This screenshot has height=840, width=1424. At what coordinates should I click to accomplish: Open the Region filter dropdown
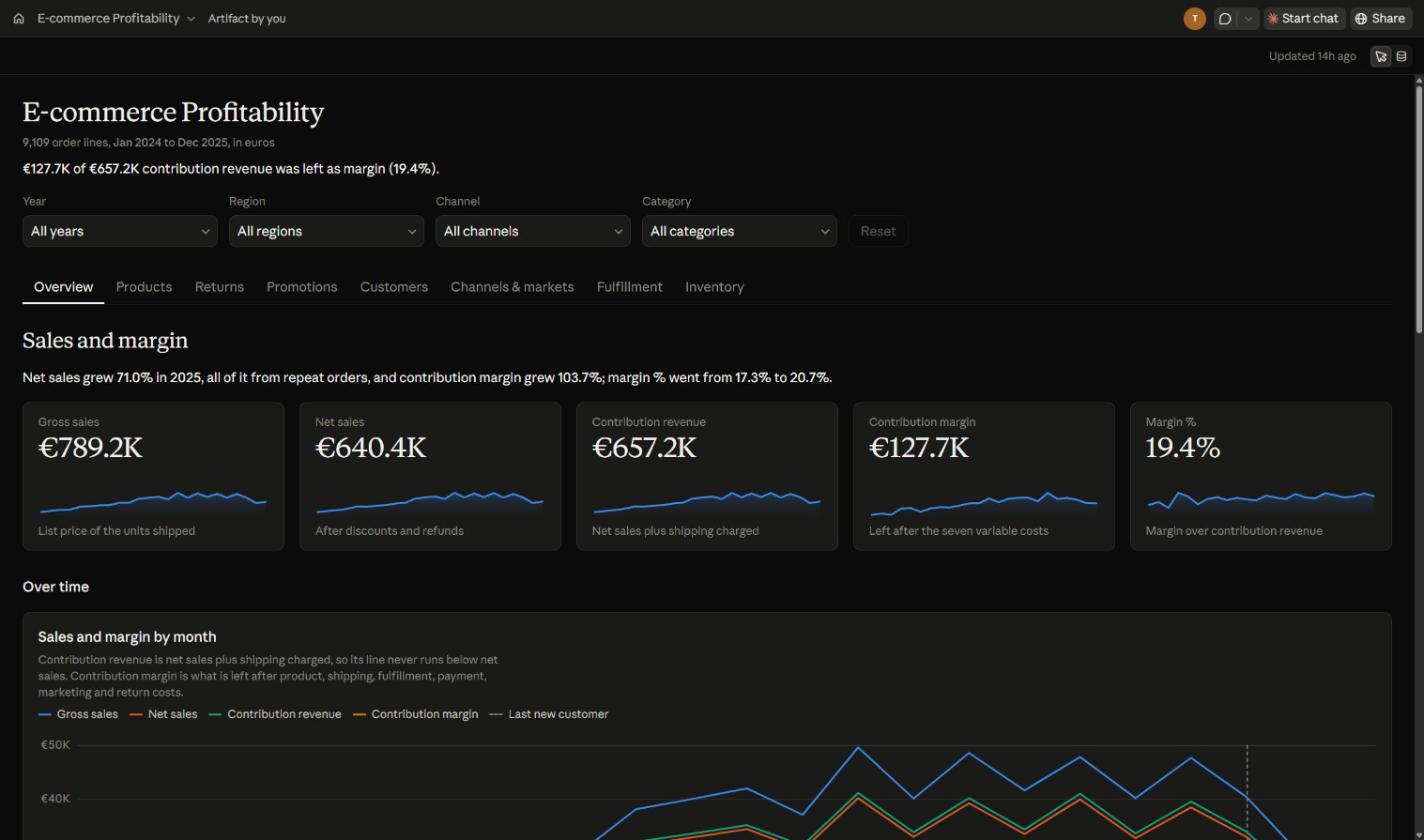point(326,231)
